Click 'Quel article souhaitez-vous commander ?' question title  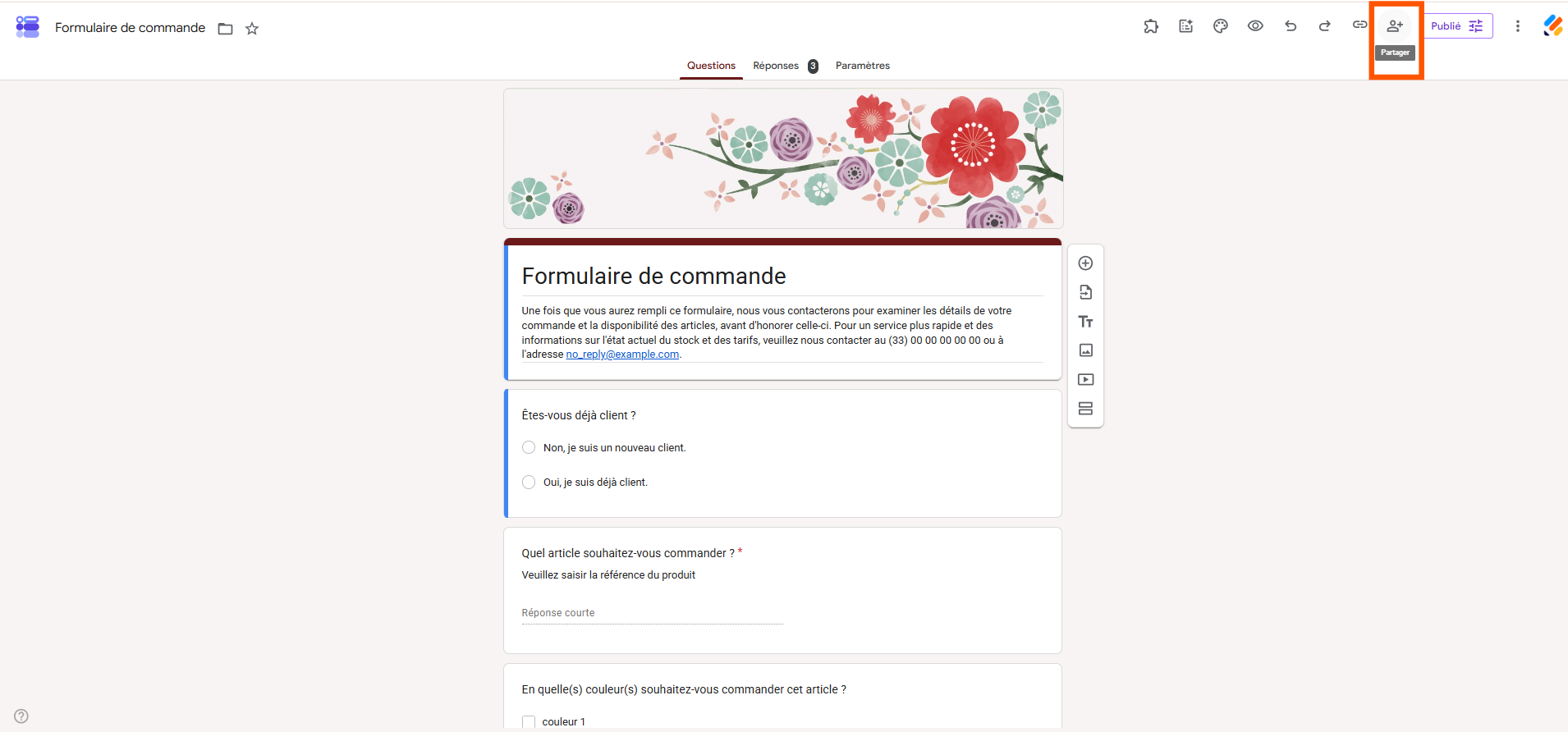pyautogui.click(x=628, y=553)
